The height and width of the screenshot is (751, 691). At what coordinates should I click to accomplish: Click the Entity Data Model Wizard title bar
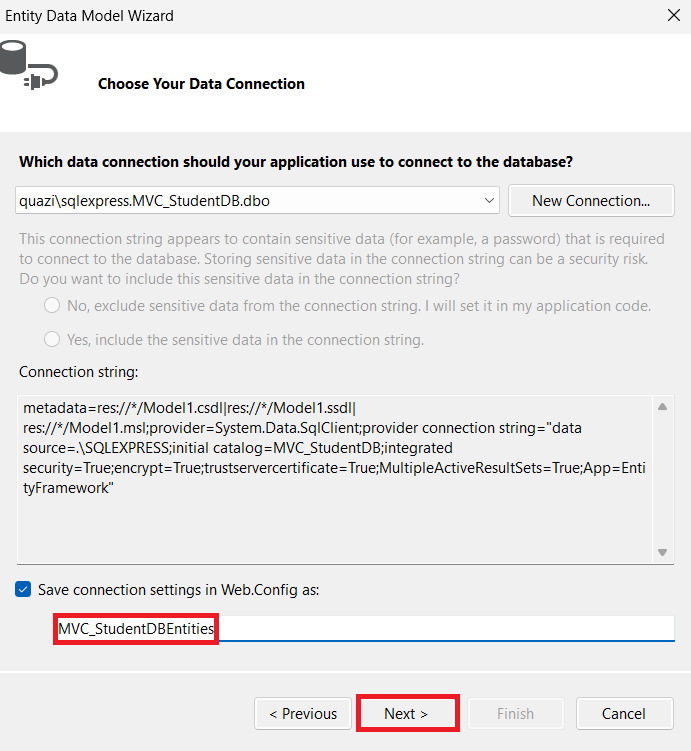[x=300, y=15]
